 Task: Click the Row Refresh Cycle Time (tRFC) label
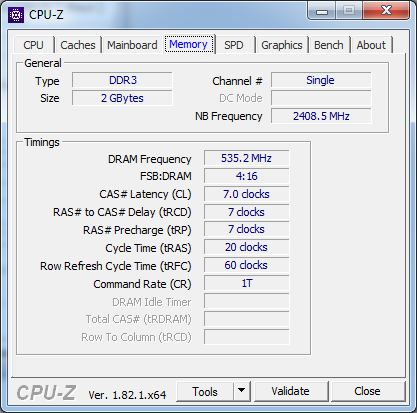(x=116, y=266)
